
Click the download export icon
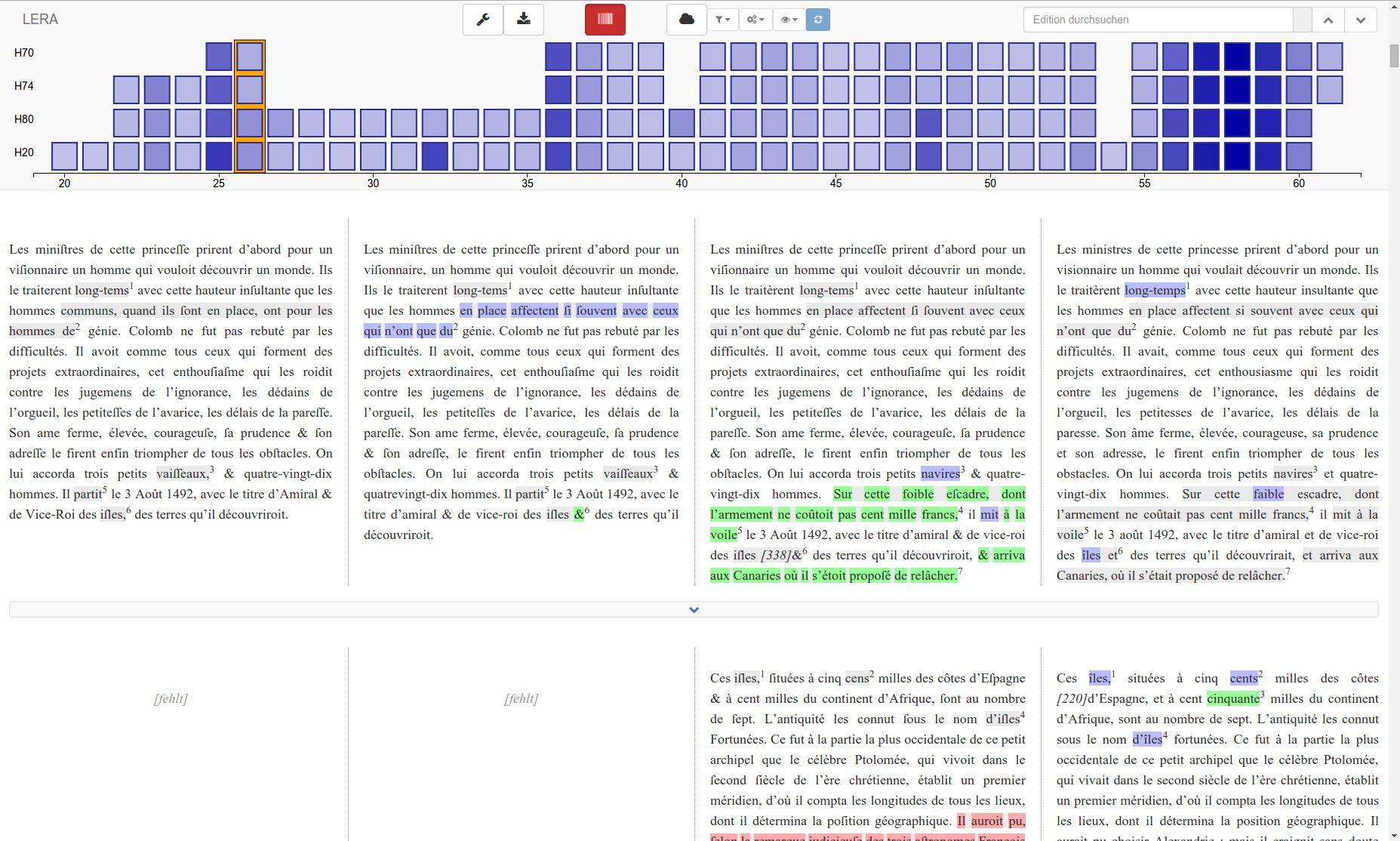(x=523, y=20)
